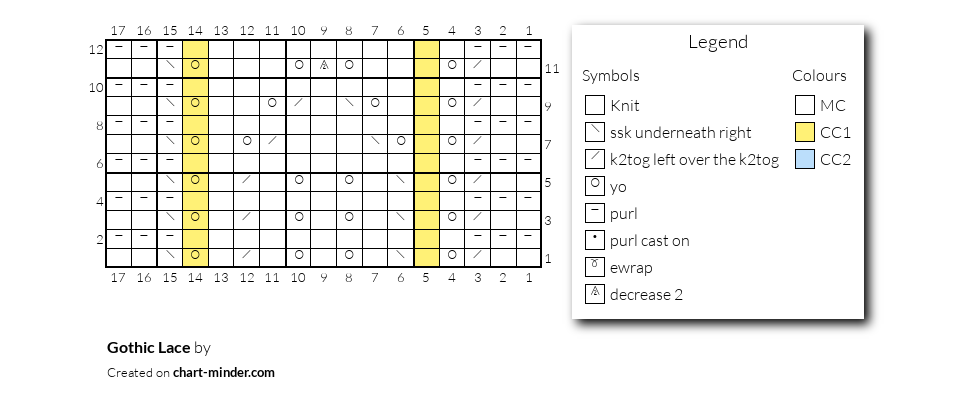Screen dimensions: 954x403
Task: Click the yo symbol in legend
Action: [x=594, y=186]
